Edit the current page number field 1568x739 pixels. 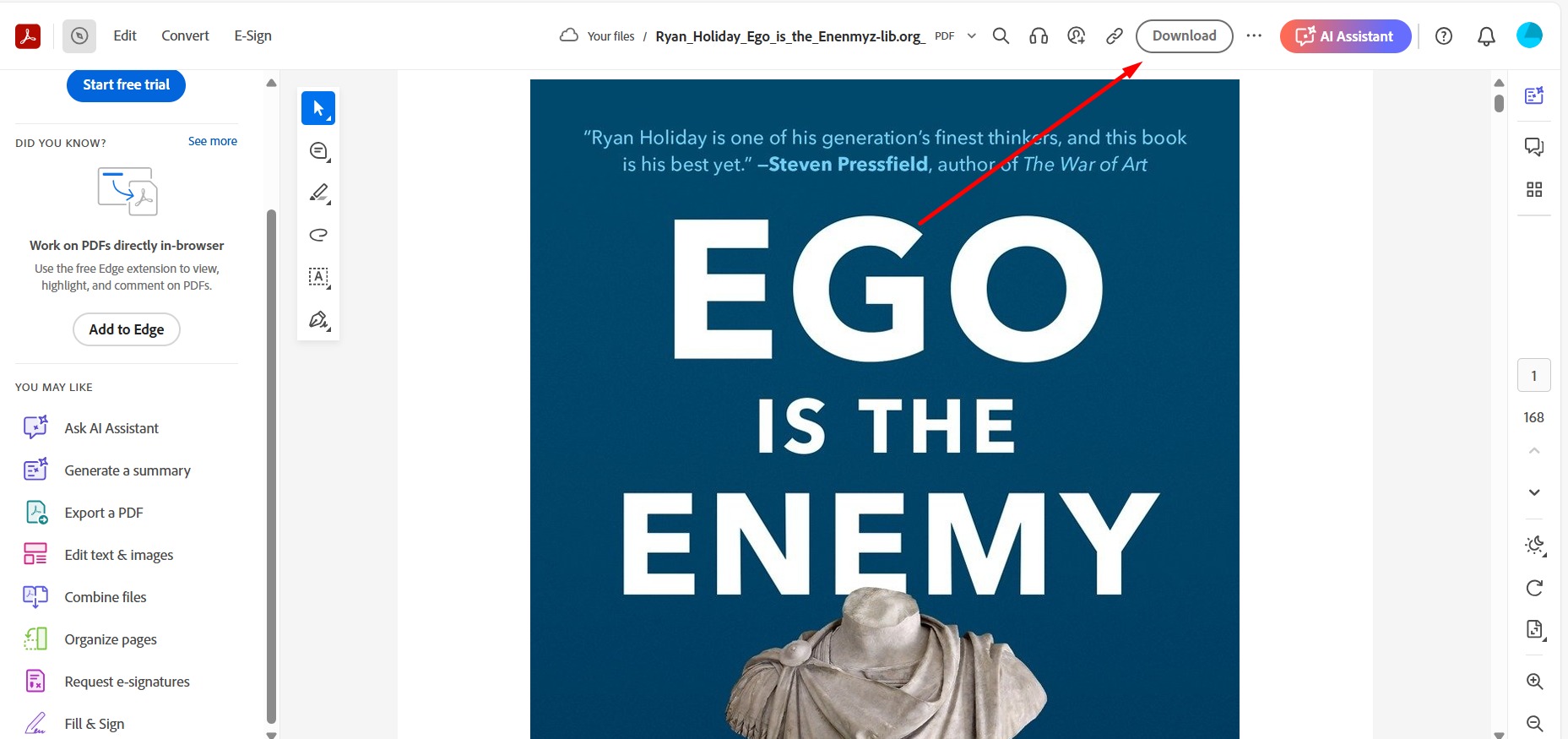[x=1534, y=376]
